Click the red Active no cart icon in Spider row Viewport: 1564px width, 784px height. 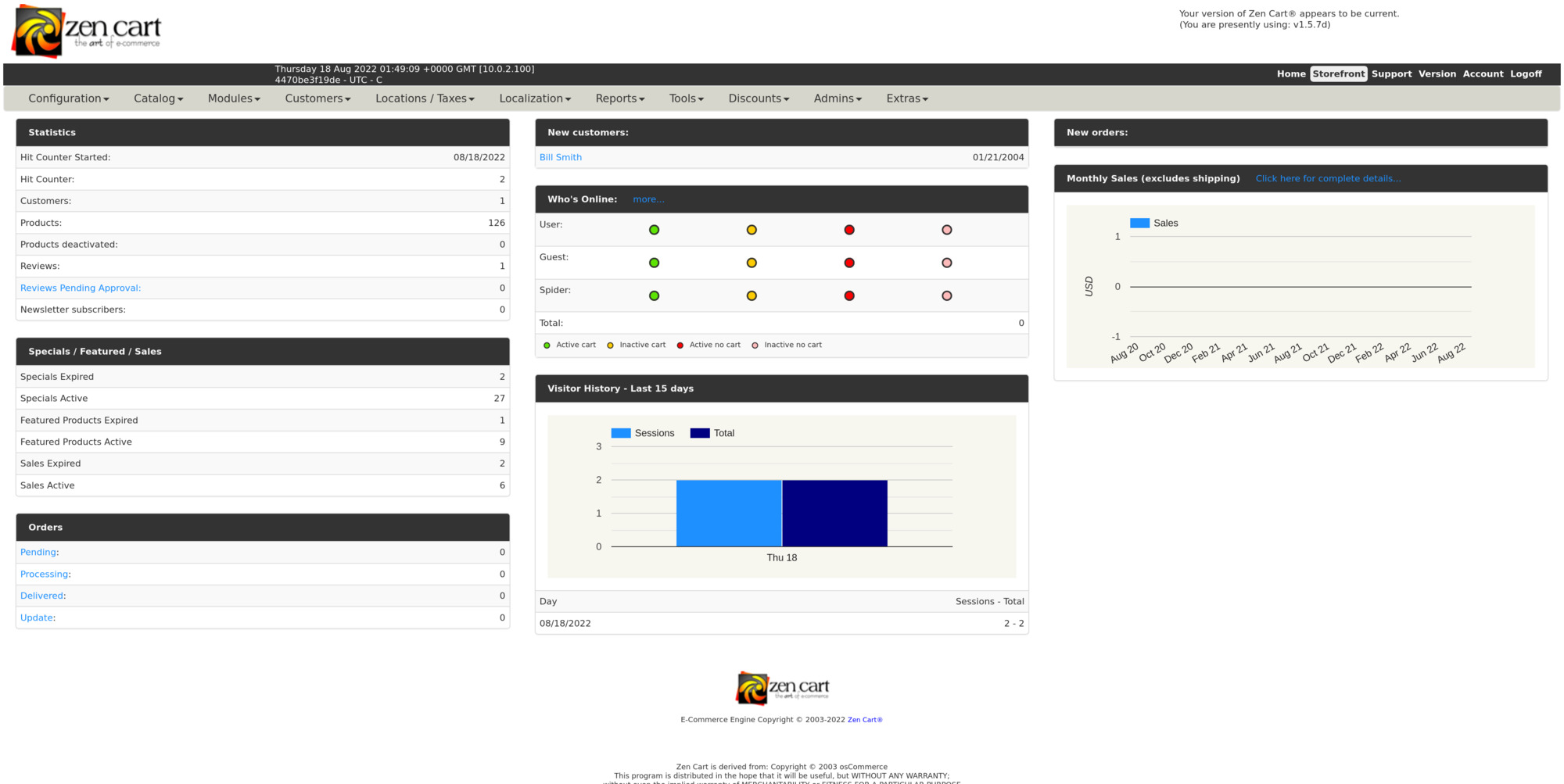click(x=849, y=295)
